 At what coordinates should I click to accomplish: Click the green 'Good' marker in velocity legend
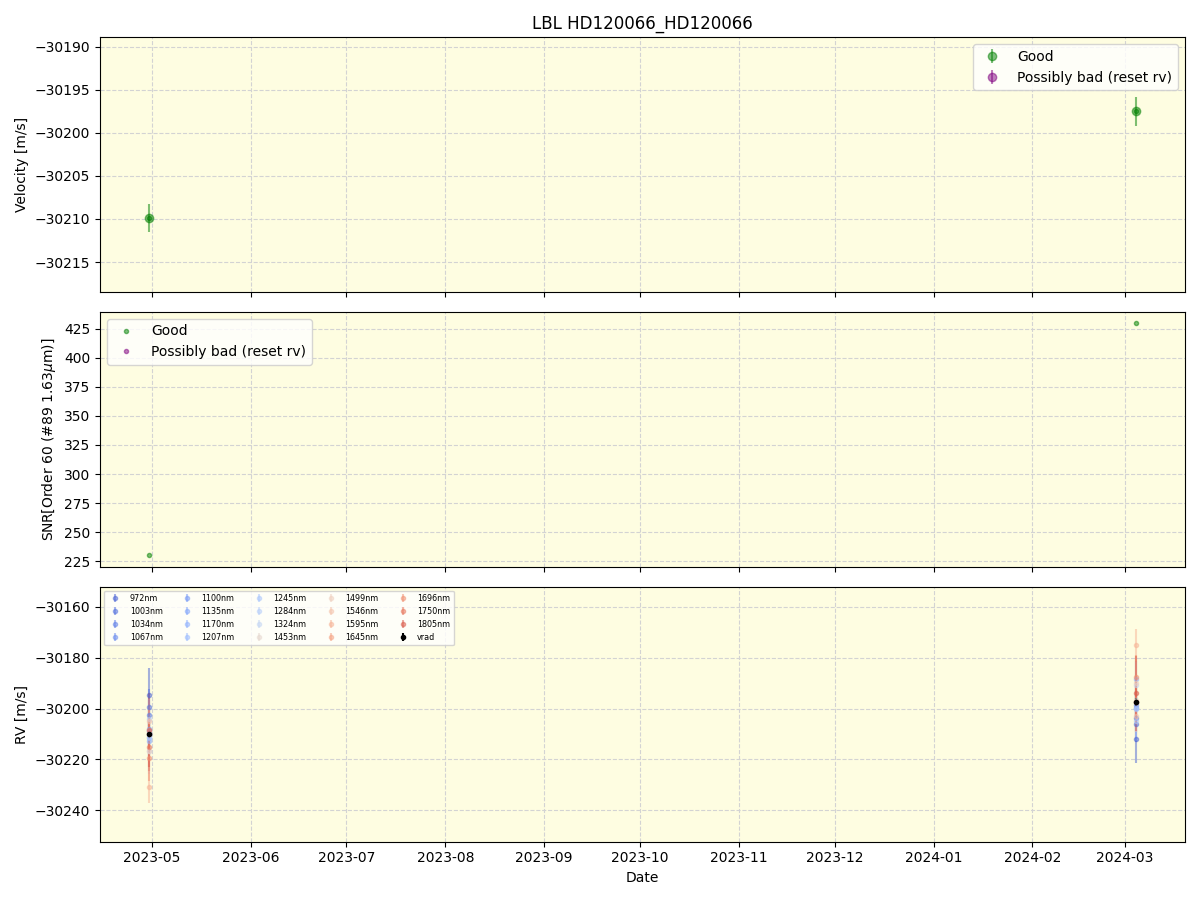coord(992,57)
